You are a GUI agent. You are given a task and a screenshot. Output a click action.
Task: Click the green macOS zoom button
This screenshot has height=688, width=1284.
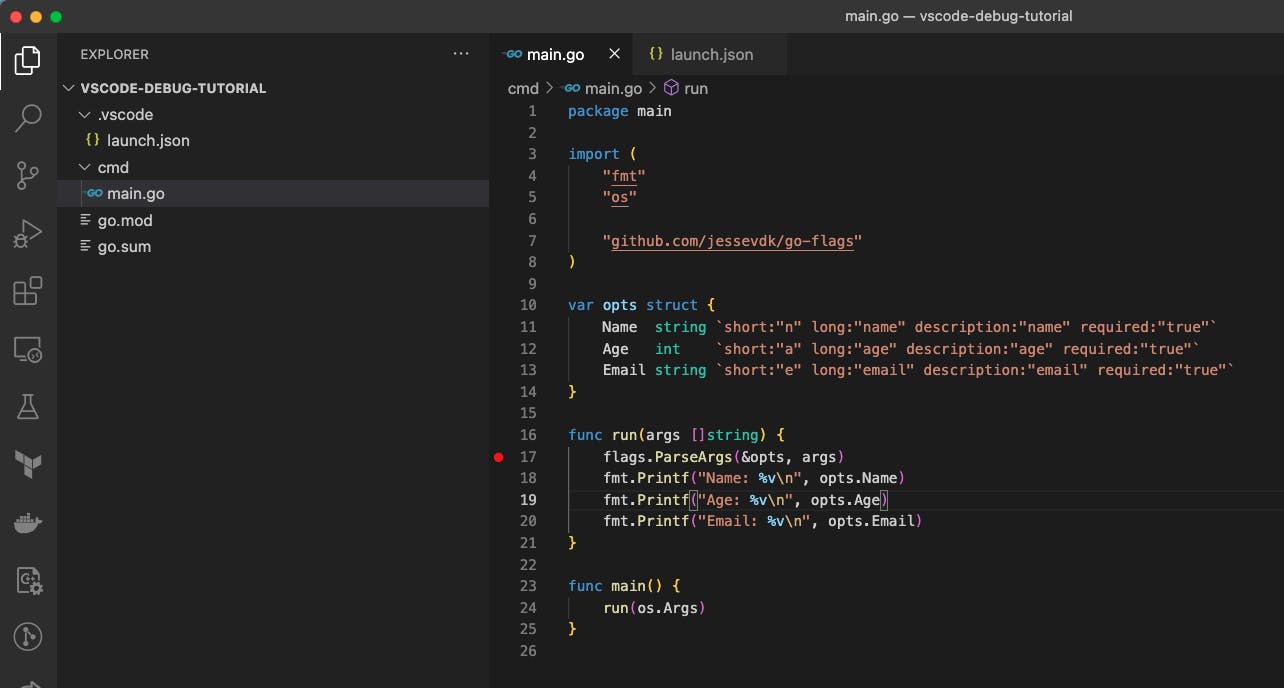(57, 17)
